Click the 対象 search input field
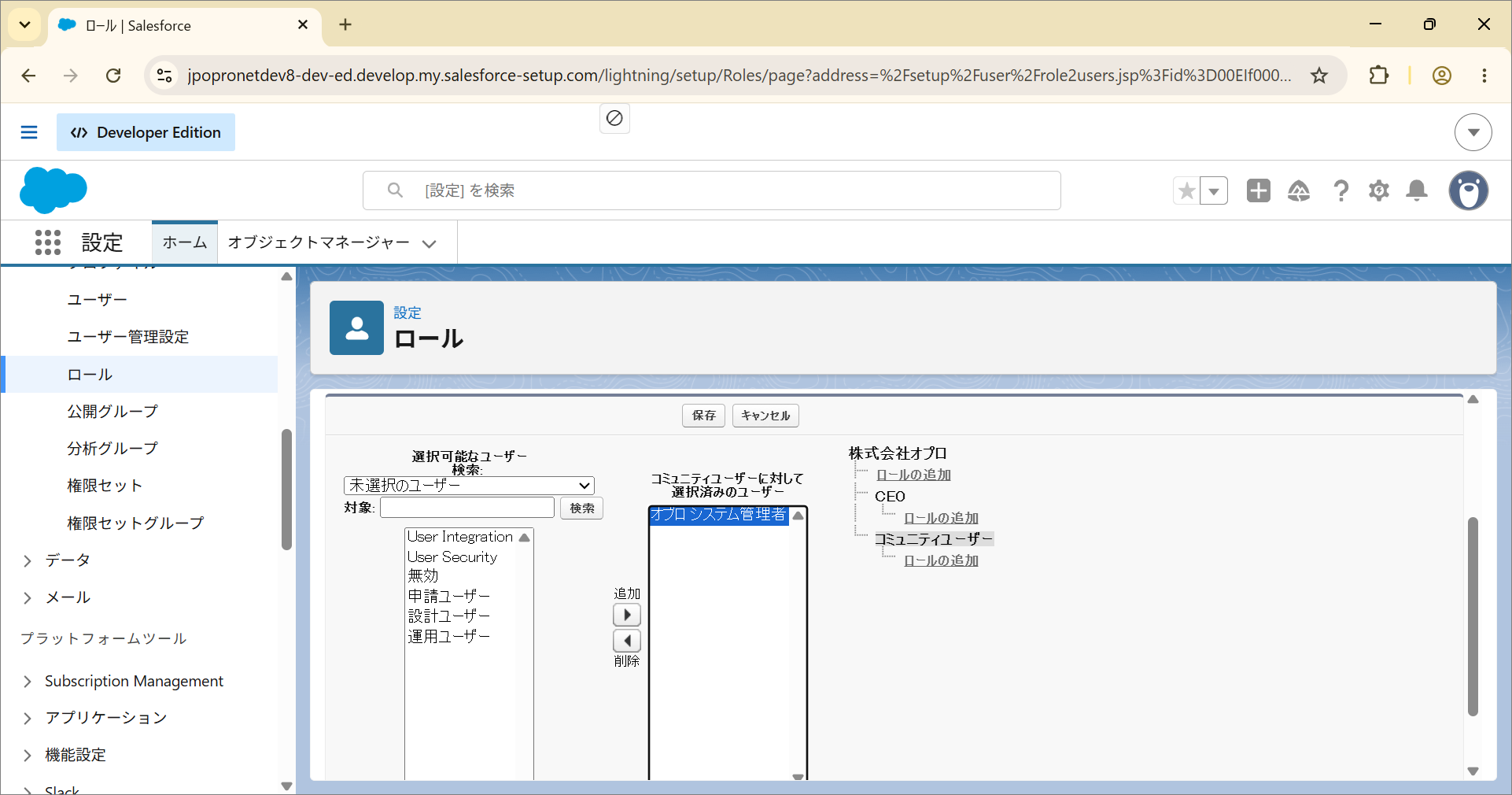The image size is (1512, 795). pos(467,508)
